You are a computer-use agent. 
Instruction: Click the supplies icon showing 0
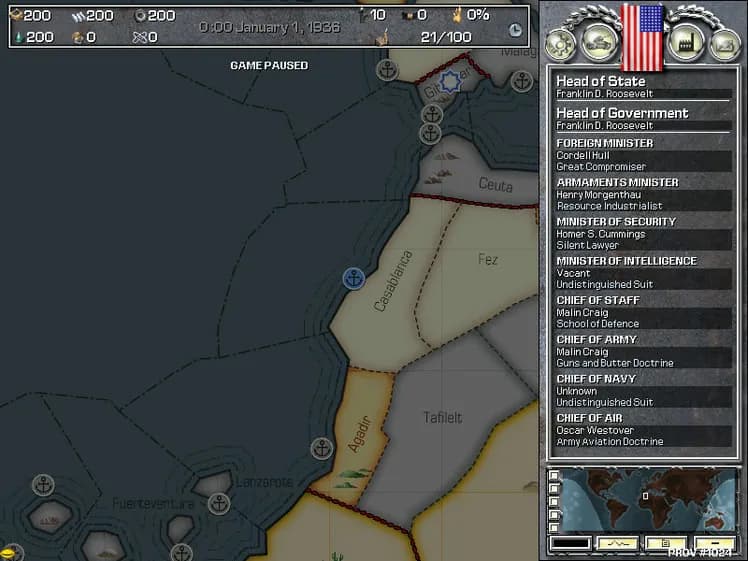[x=78, y=37]
